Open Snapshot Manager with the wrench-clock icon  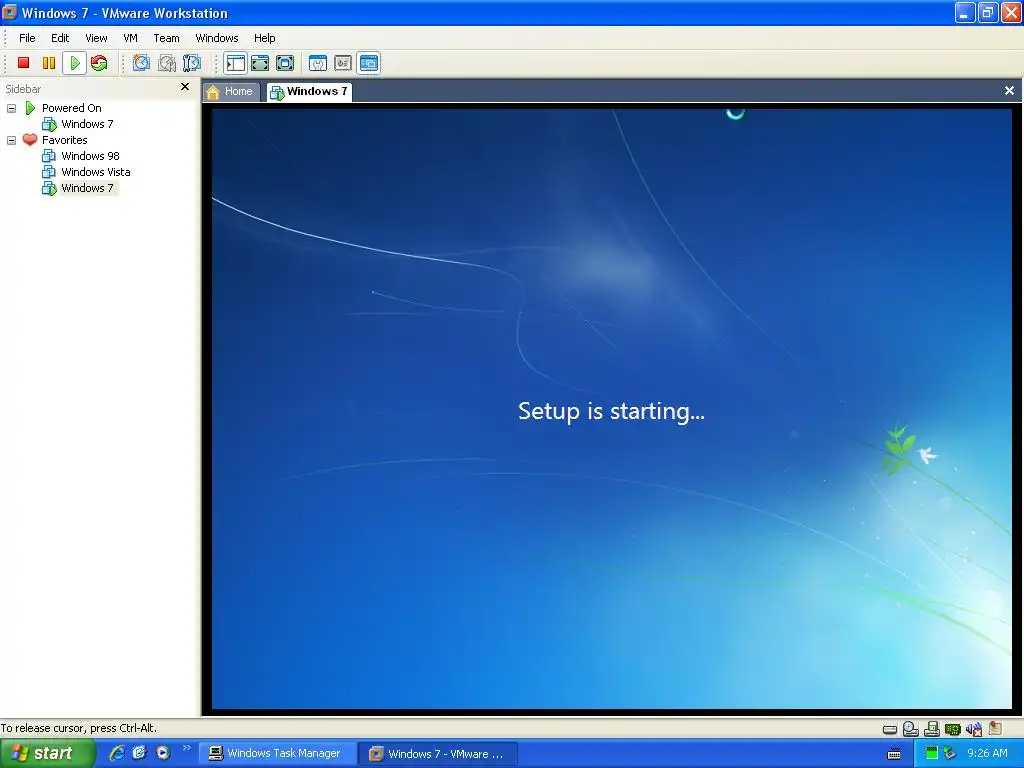[191, 63]
